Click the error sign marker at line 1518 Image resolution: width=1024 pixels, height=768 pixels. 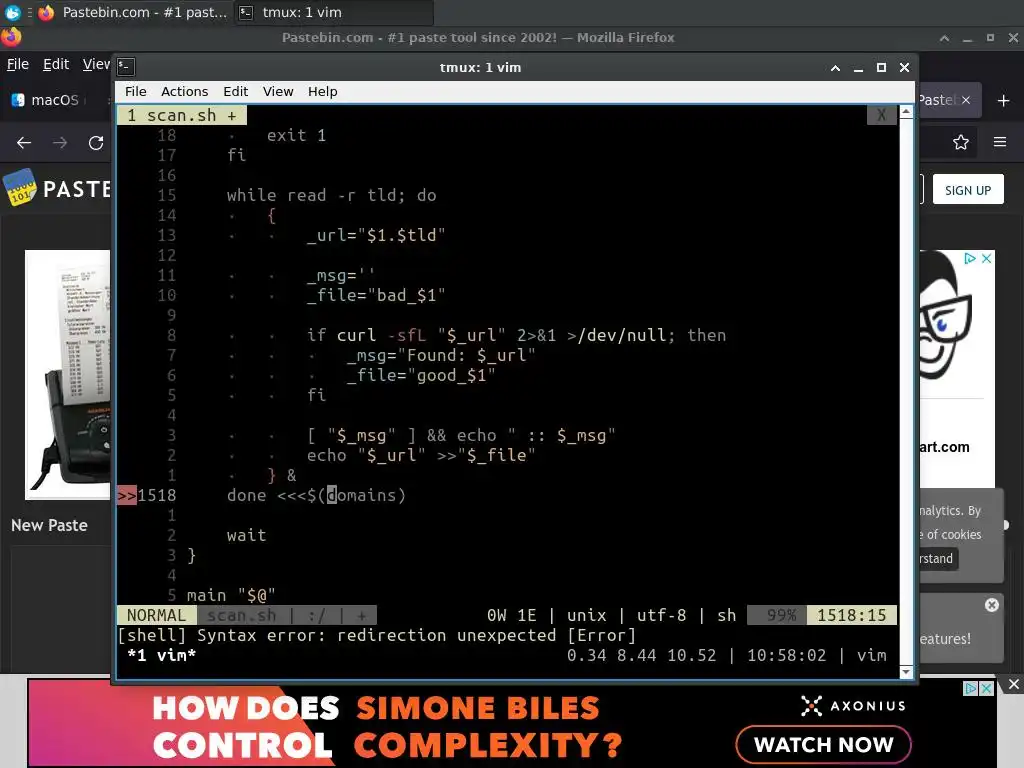(x=127, y=496)
